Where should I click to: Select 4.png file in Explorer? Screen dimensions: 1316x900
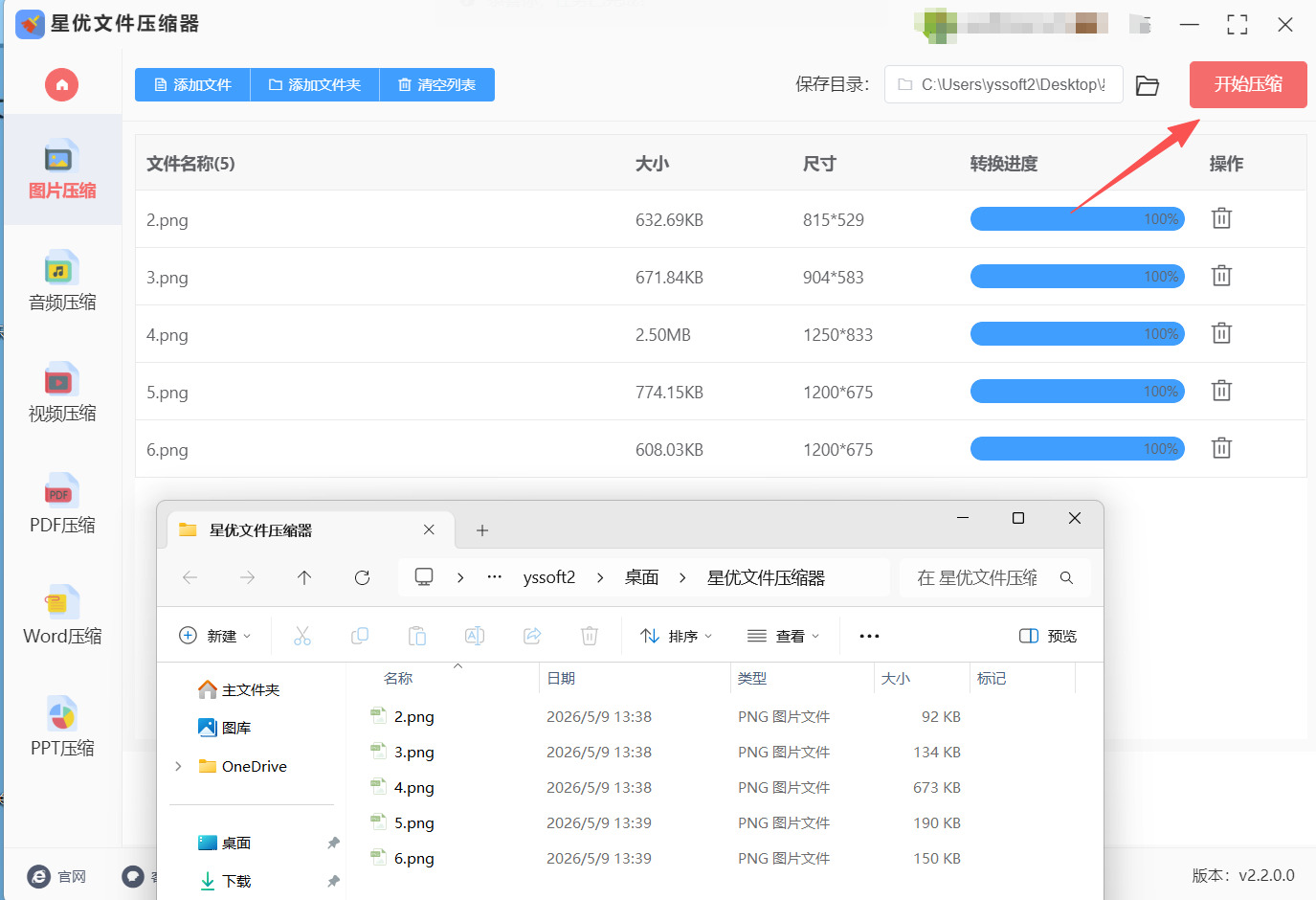[414, 787]
